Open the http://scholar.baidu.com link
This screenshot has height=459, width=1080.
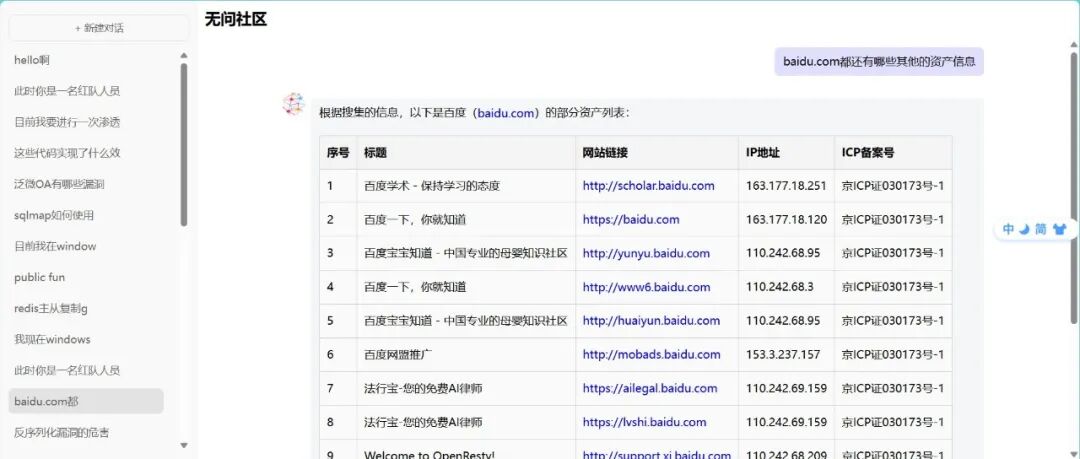648,185
